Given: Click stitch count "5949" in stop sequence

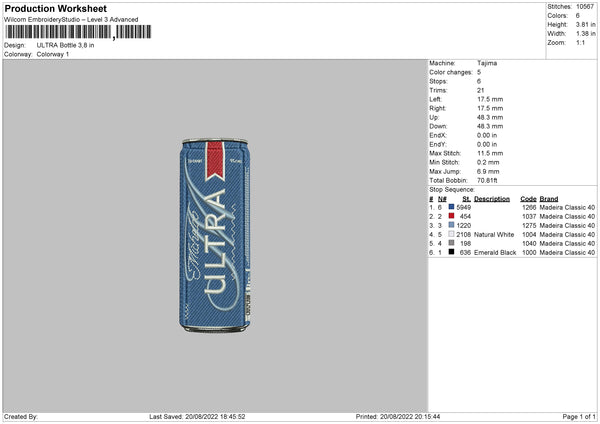Looking at the screenshot, I should click(463, 207).
